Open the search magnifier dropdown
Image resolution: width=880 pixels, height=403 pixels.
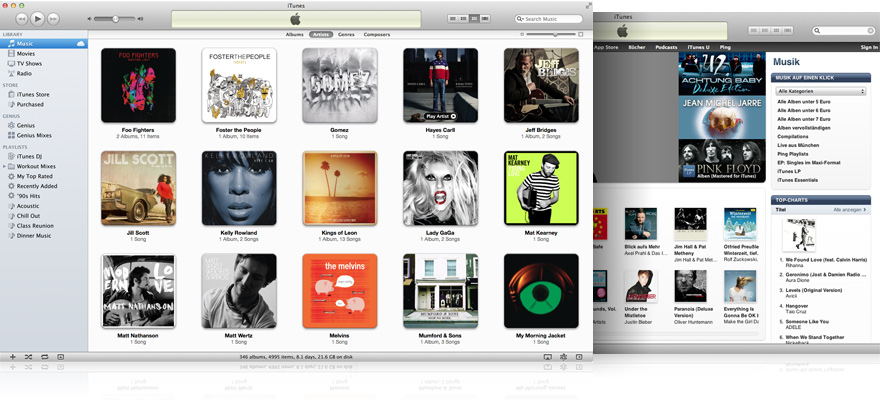click(521, 19)
